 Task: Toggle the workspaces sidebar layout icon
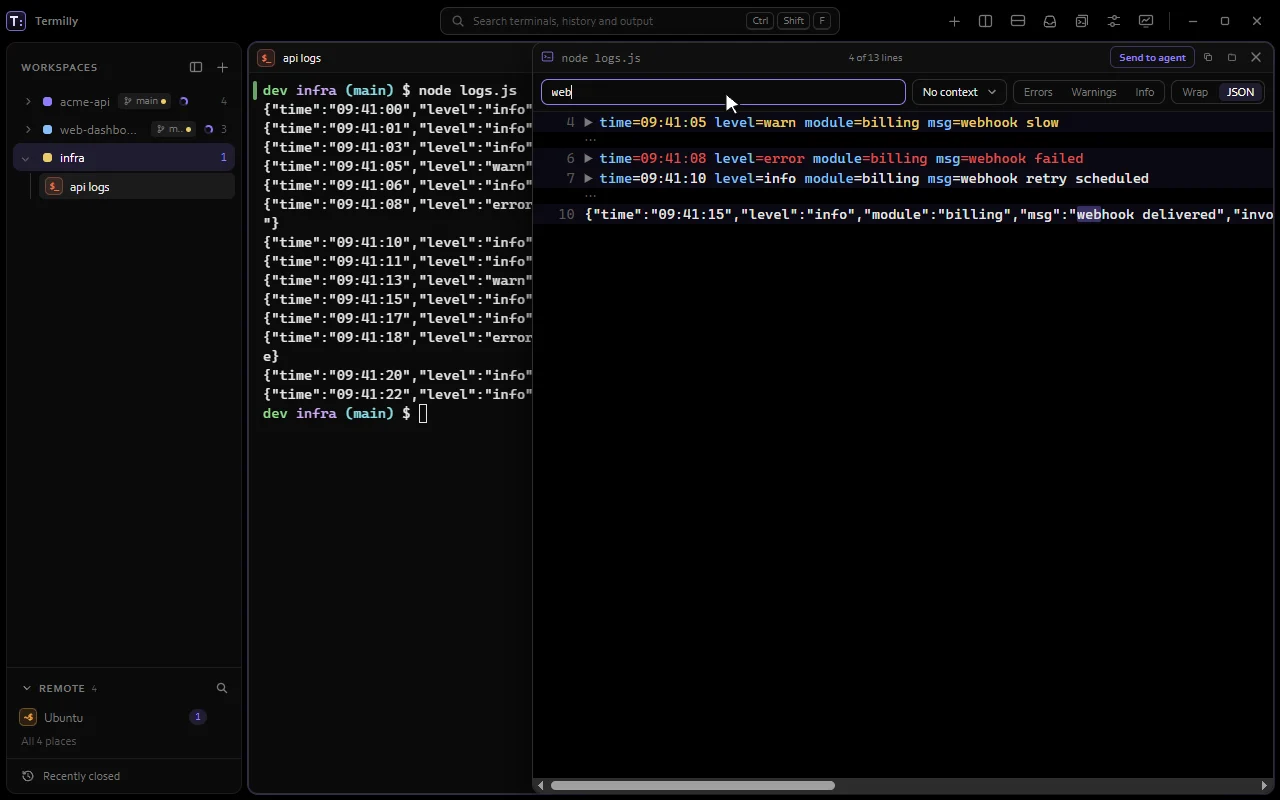coord(196,67)
